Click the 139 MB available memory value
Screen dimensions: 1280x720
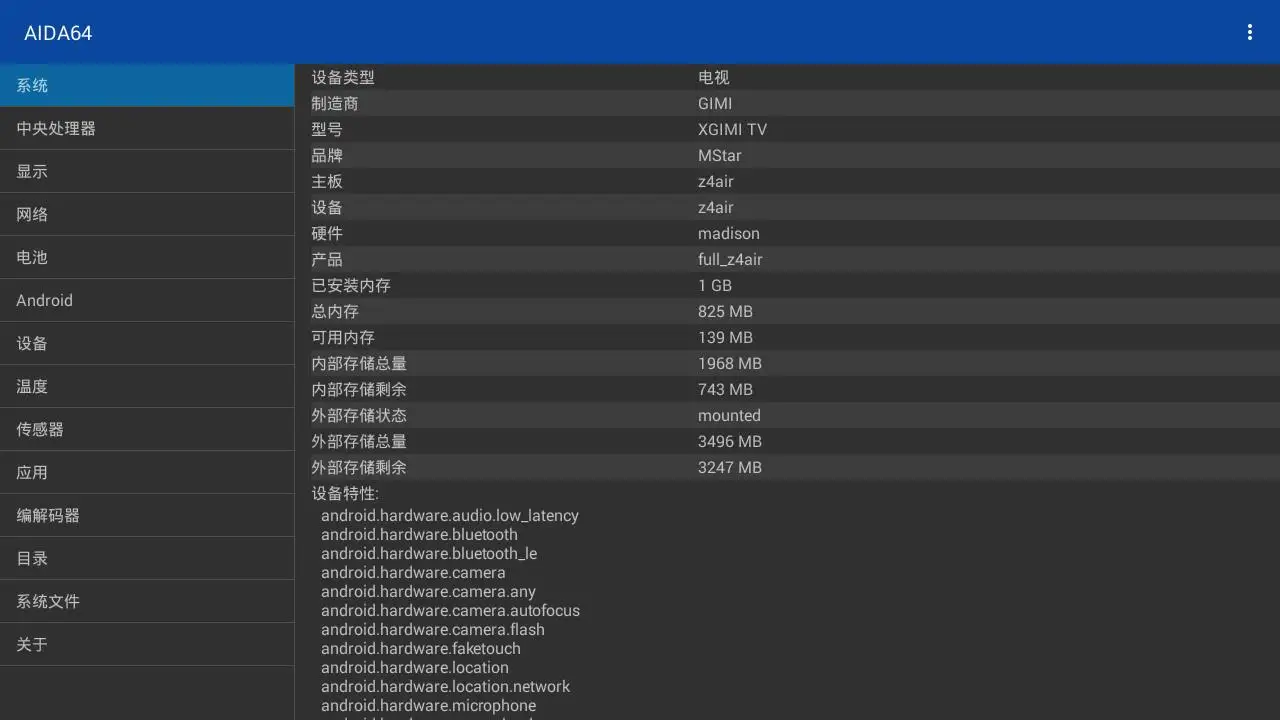pos(725,337)
